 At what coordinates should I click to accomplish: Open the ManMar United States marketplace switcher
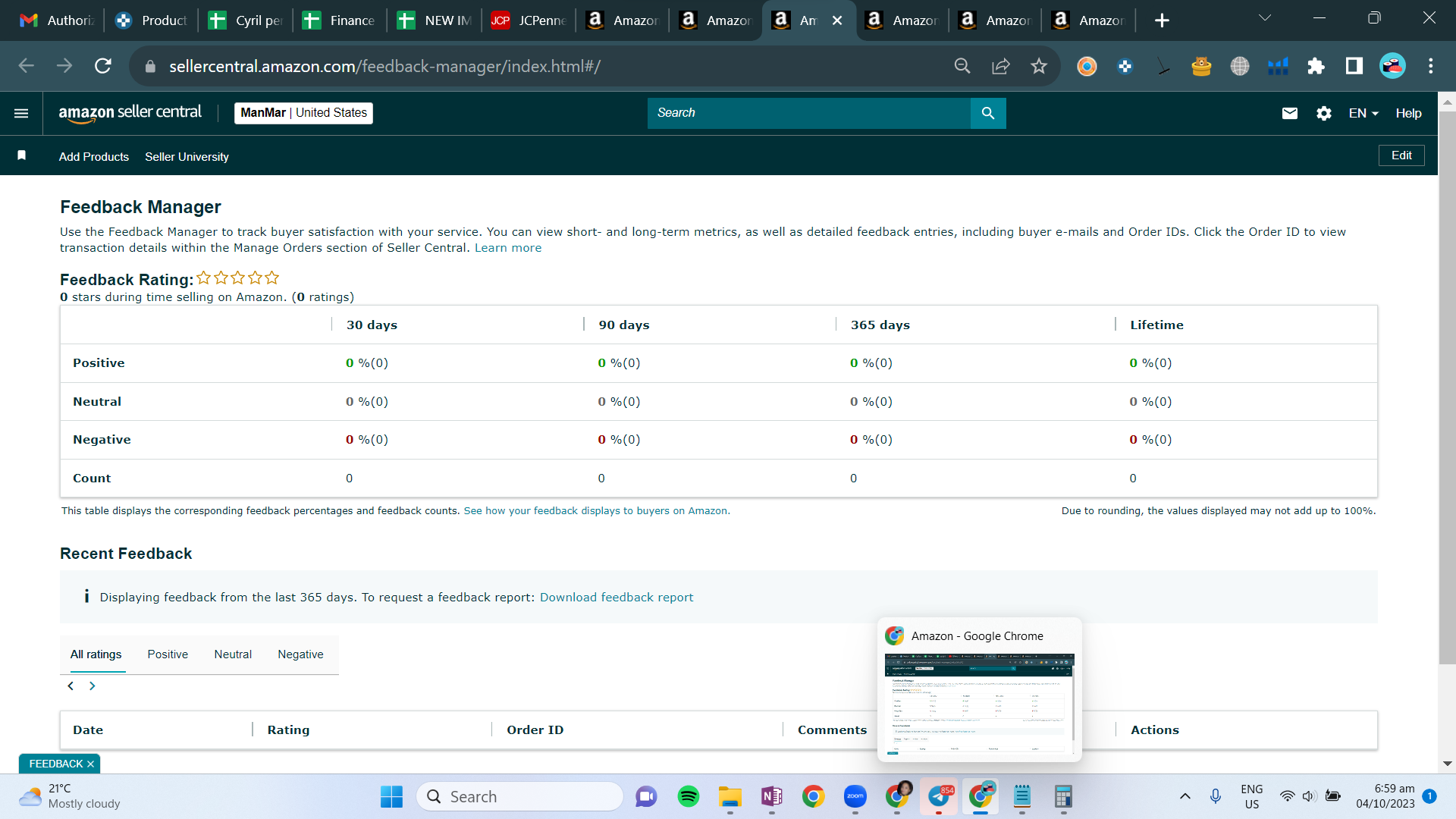coord(303,113)
